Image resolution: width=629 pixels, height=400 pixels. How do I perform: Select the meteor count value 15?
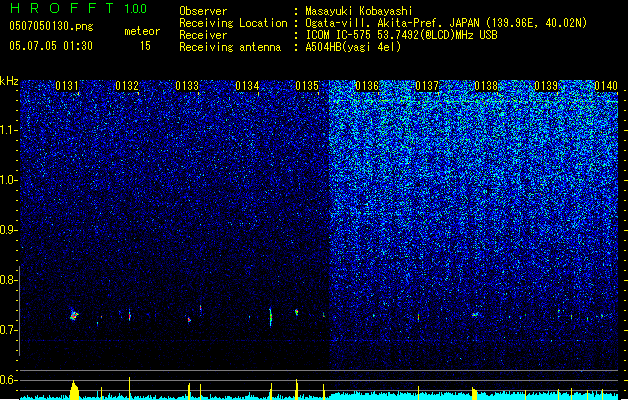pos(145,46)
